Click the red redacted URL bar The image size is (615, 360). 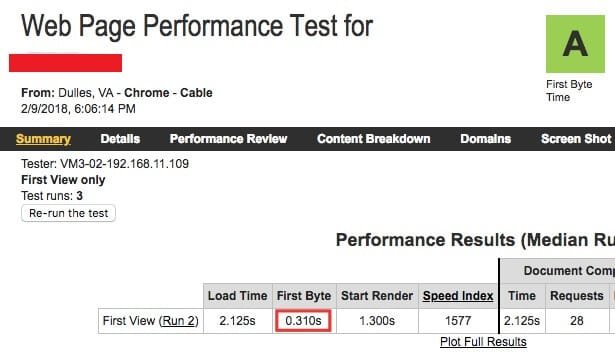click(x=66, y=63)
